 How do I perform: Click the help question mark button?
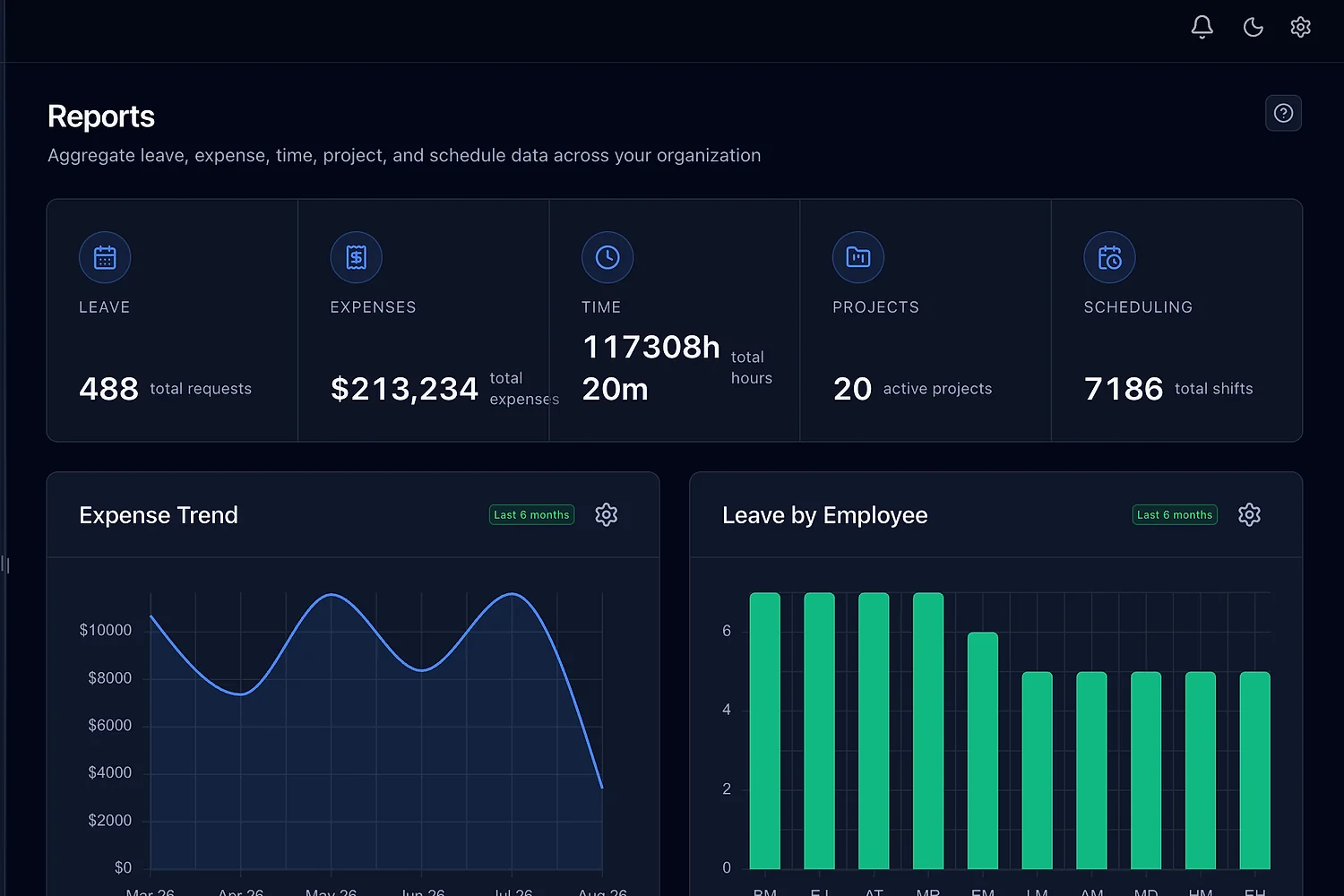[1283, 113]
